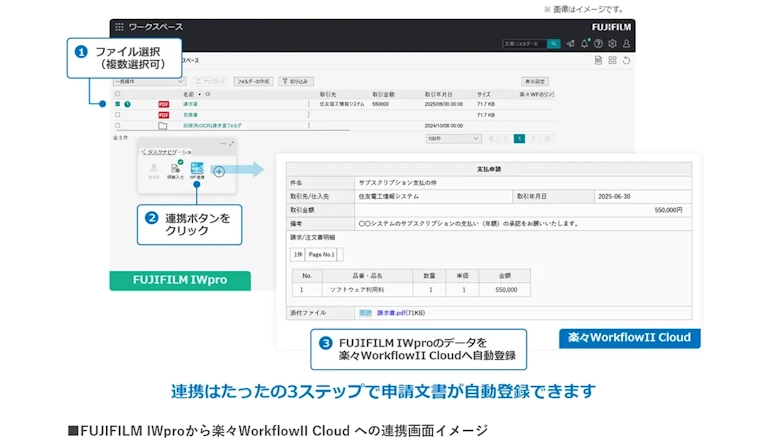Expand task navigation panel diagonal arrows
The image size is (770, 440).
(231, 143)
